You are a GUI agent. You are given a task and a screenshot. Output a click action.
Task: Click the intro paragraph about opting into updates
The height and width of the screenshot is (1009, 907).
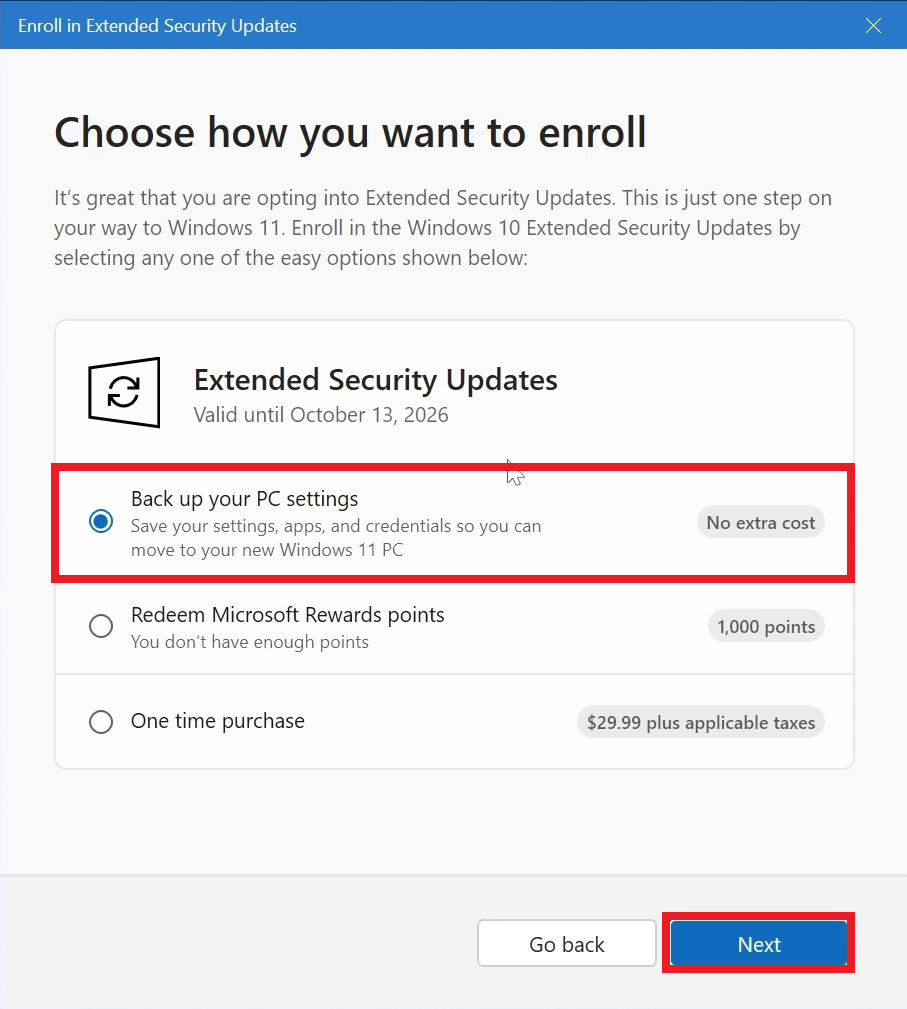pos(442,228)
